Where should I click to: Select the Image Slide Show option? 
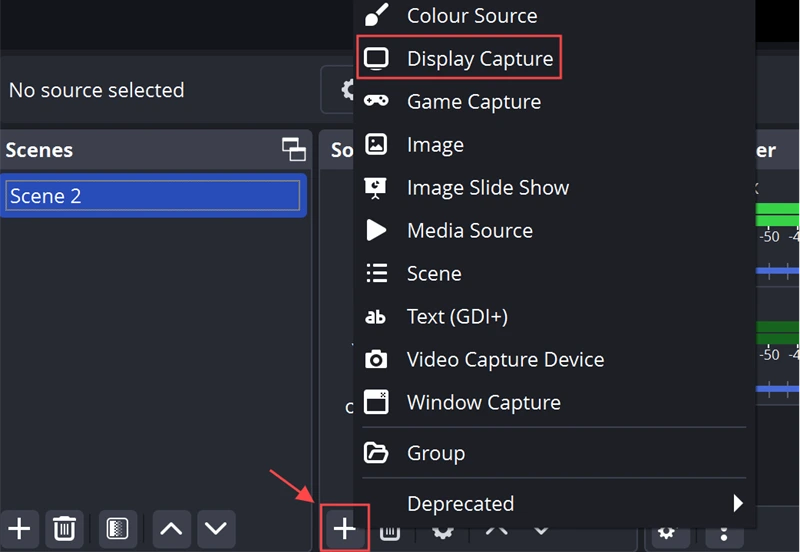pyautogui.click(x=487, y=188)
